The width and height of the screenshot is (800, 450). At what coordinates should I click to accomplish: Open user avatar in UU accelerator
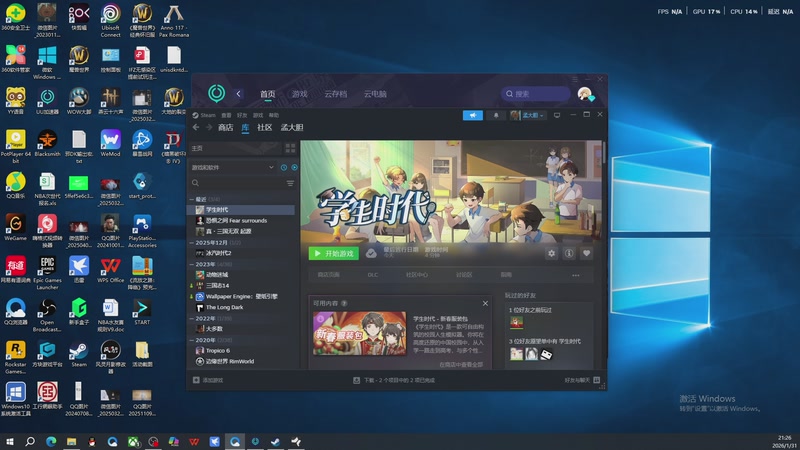click(x=585, y=94)
